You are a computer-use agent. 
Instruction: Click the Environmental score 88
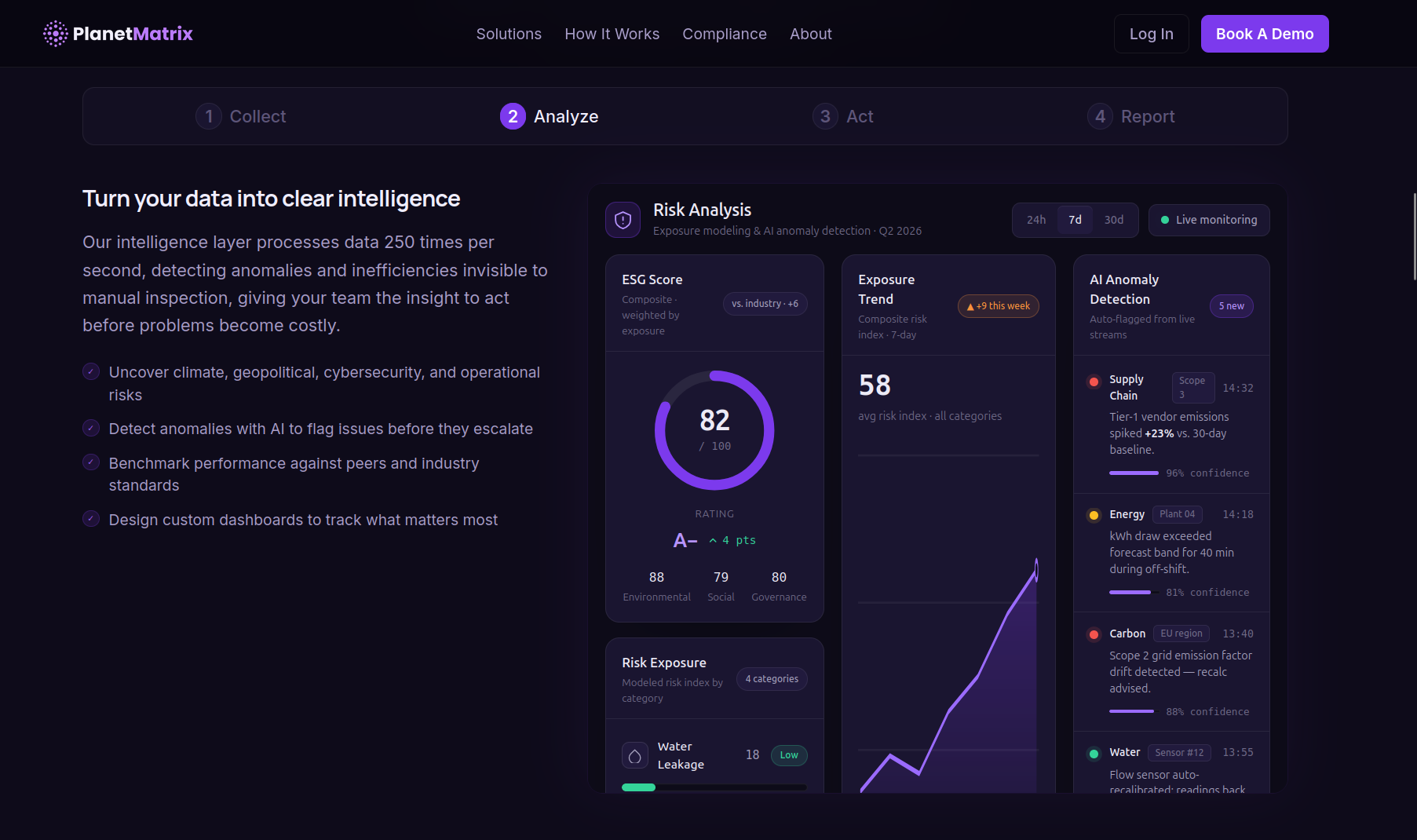(656, 577)
